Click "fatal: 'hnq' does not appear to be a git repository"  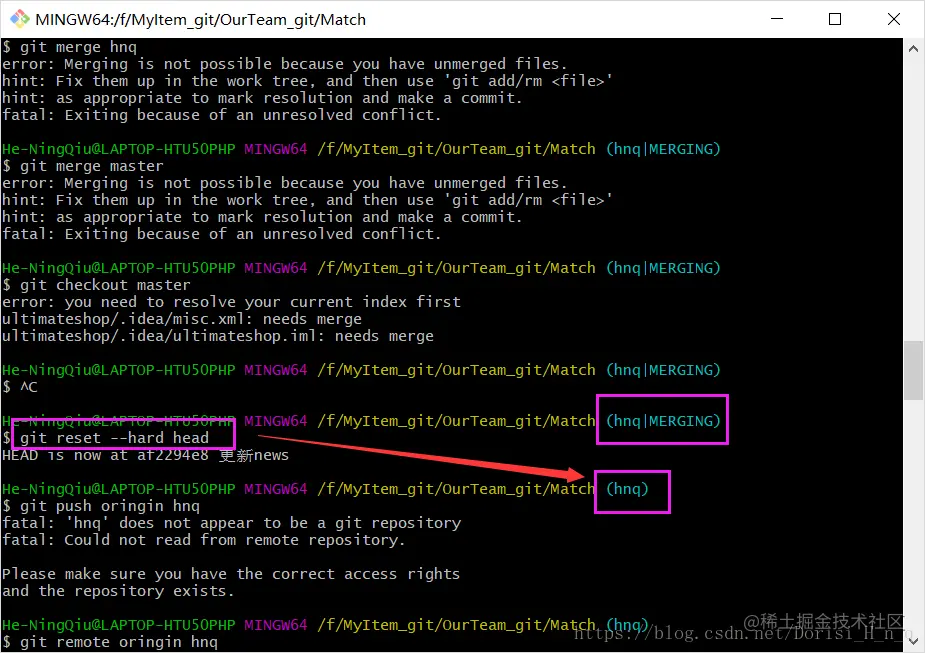[x=231, y=523]
